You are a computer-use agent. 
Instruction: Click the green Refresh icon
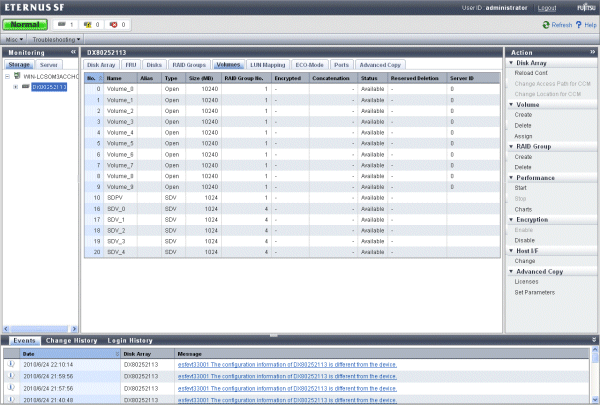[x=546, y=25]
